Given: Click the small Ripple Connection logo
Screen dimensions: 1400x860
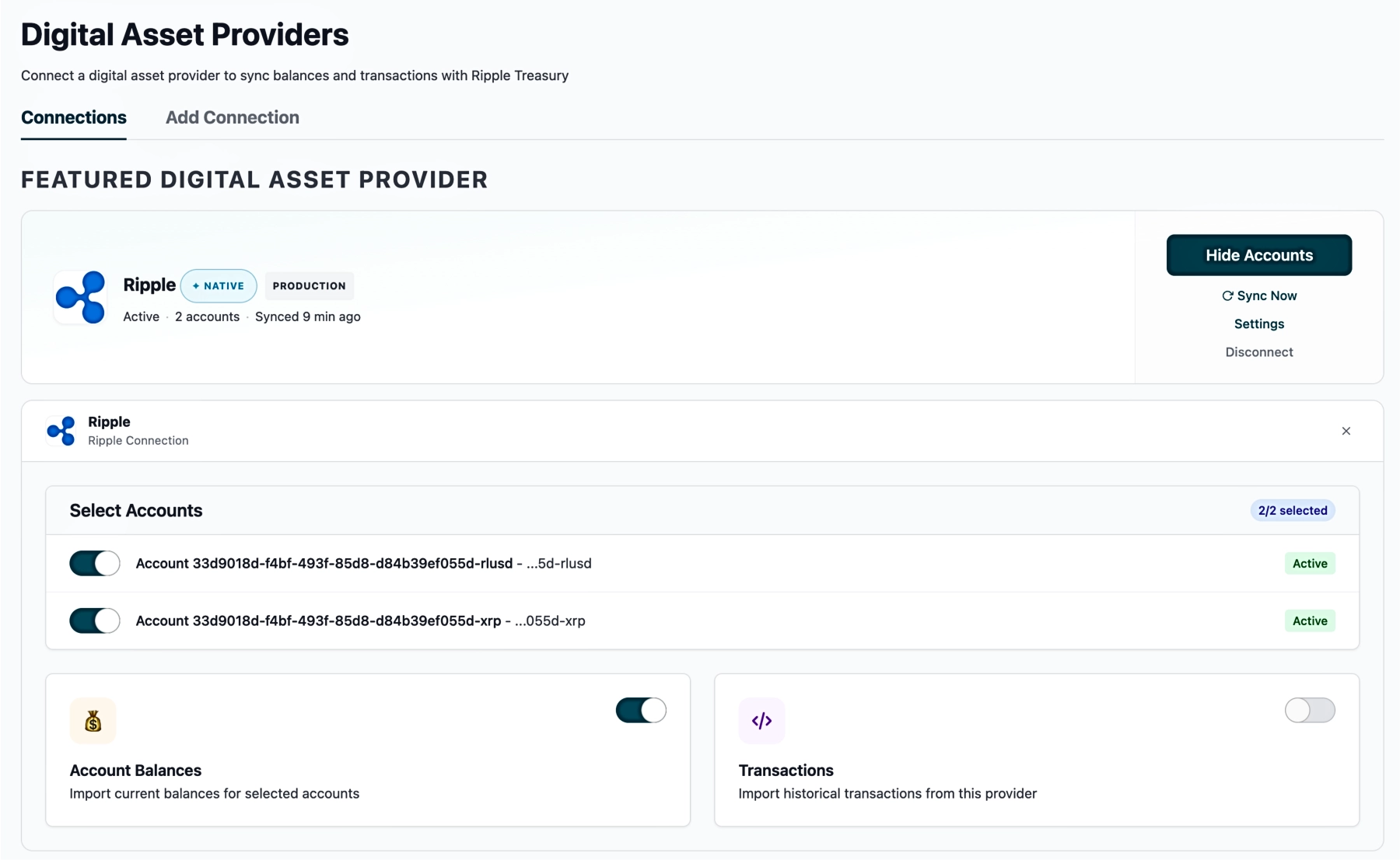Looking at the screenshot, I should click(61, 431).
